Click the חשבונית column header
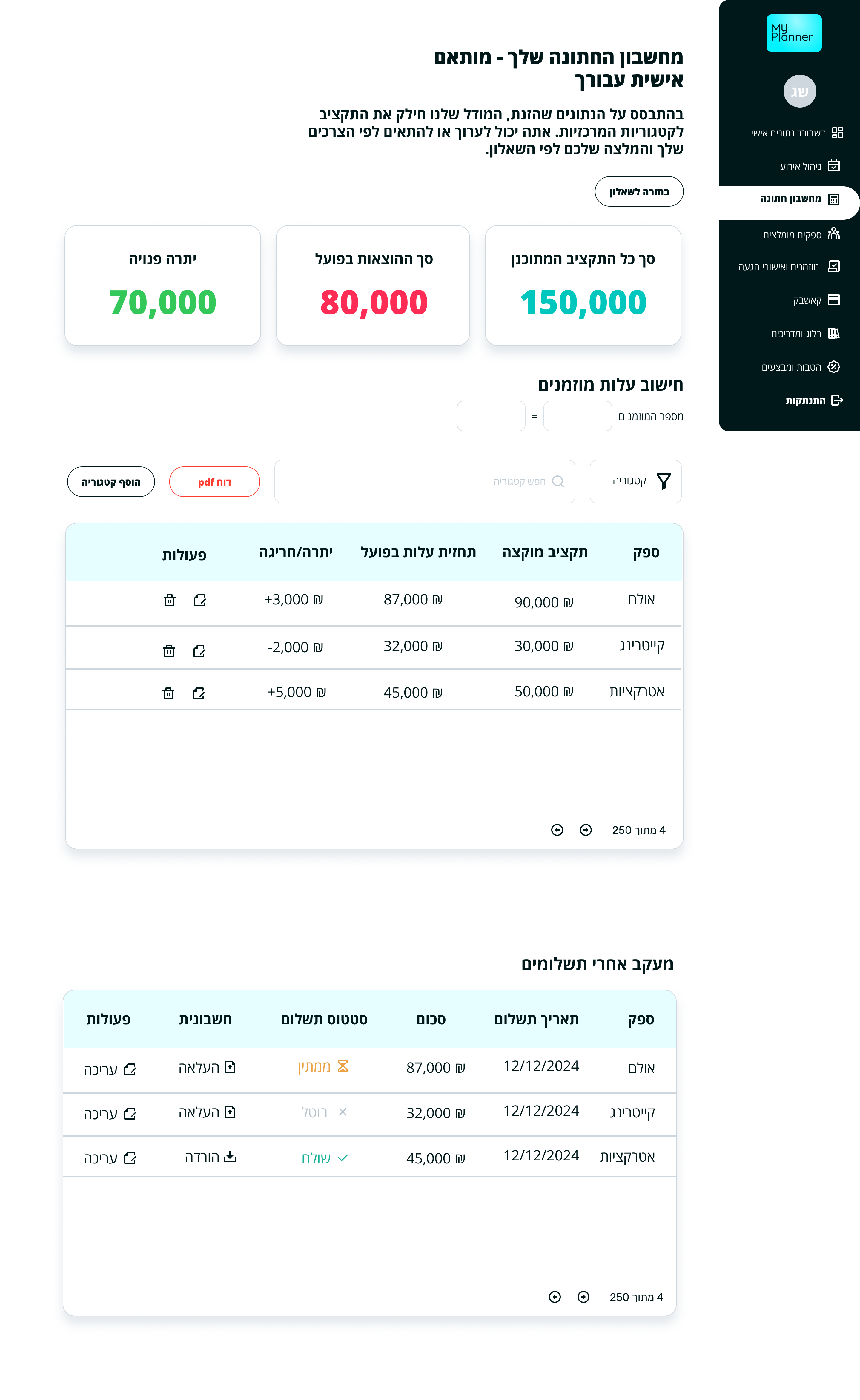This screenshot has height=1400, width=860. (205, 1020)
